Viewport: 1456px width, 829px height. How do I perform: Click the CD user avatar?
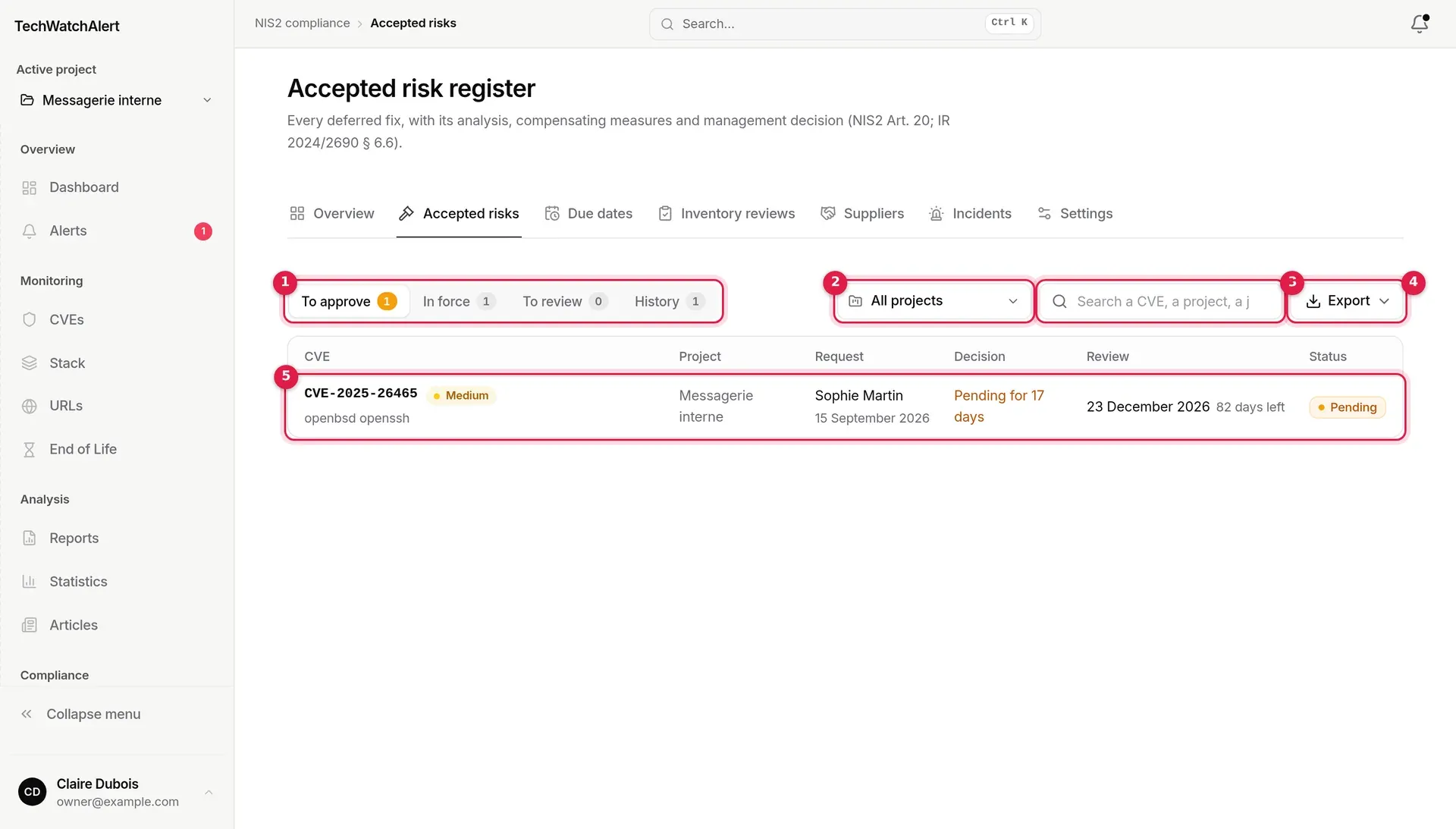point(32,792)
